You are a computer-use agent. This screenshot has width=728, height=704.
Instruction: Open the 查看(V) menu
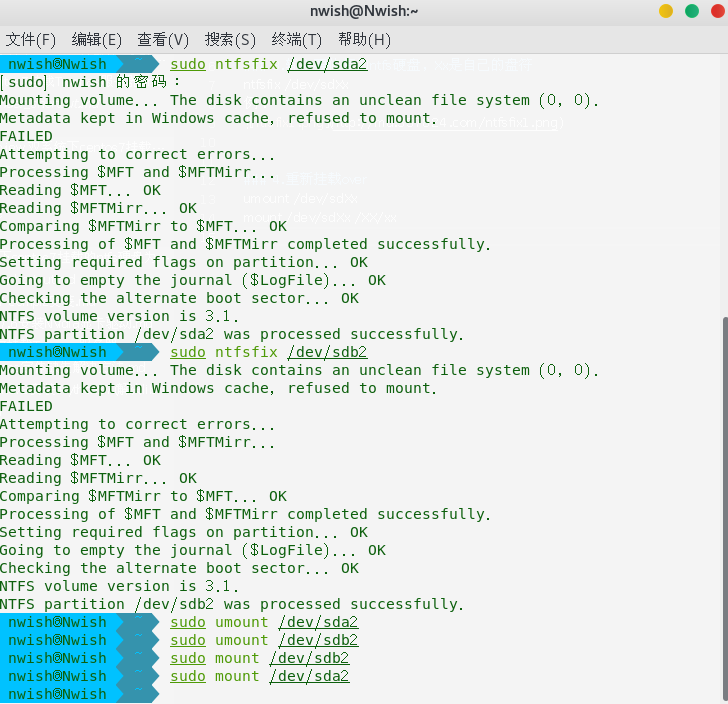click(163, 39)
